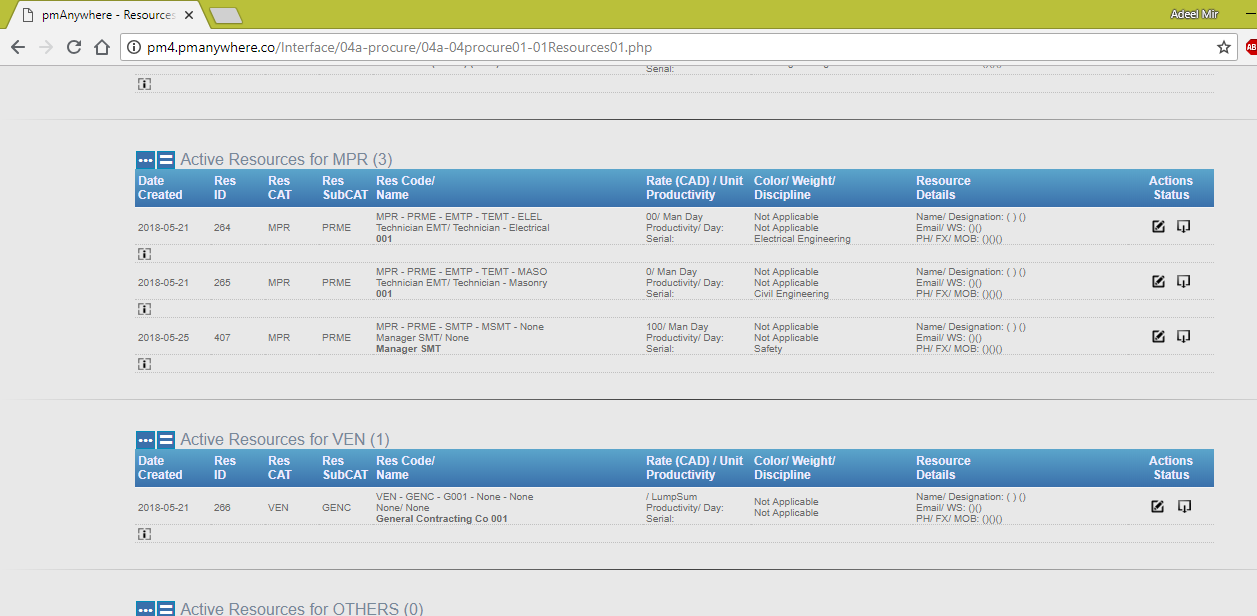Image resolution: width=1257 pixels, height=616 pixels.
Task: Edit the Manager SMT resource 407
Action: point(1158,337)
